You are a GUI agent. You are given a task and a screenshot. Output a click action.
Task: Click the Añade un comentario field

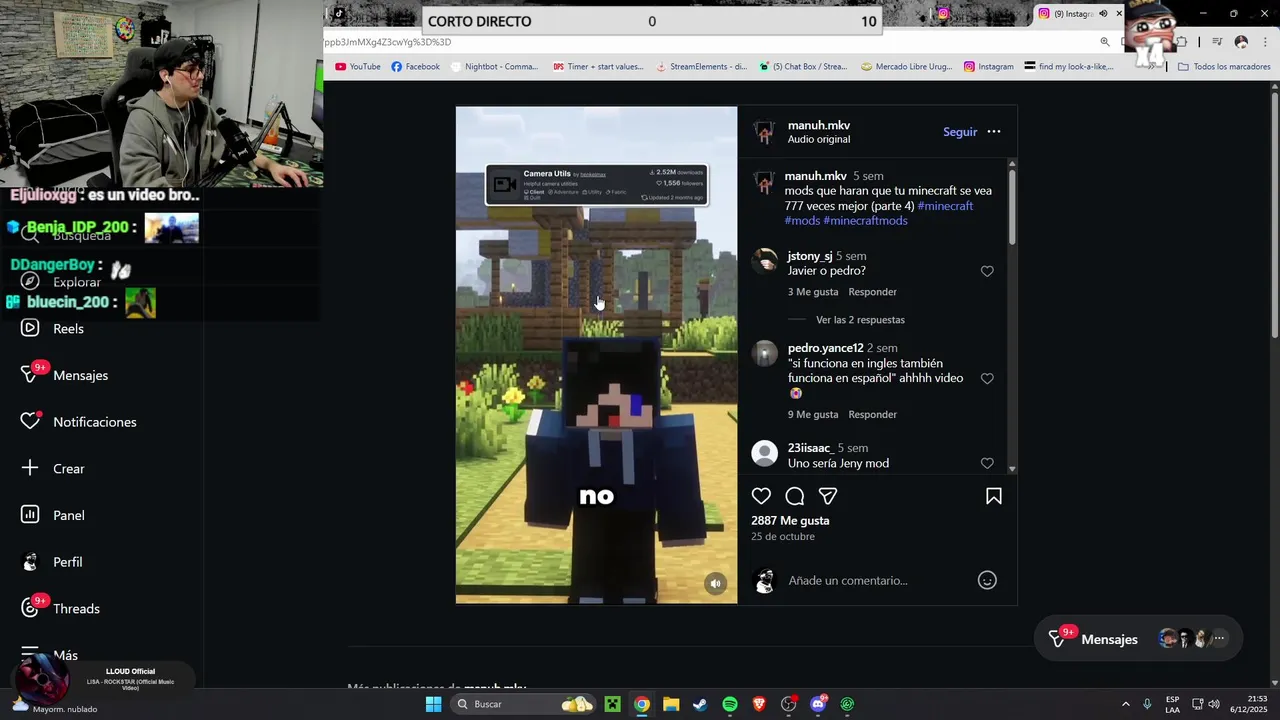coord(875,580)
